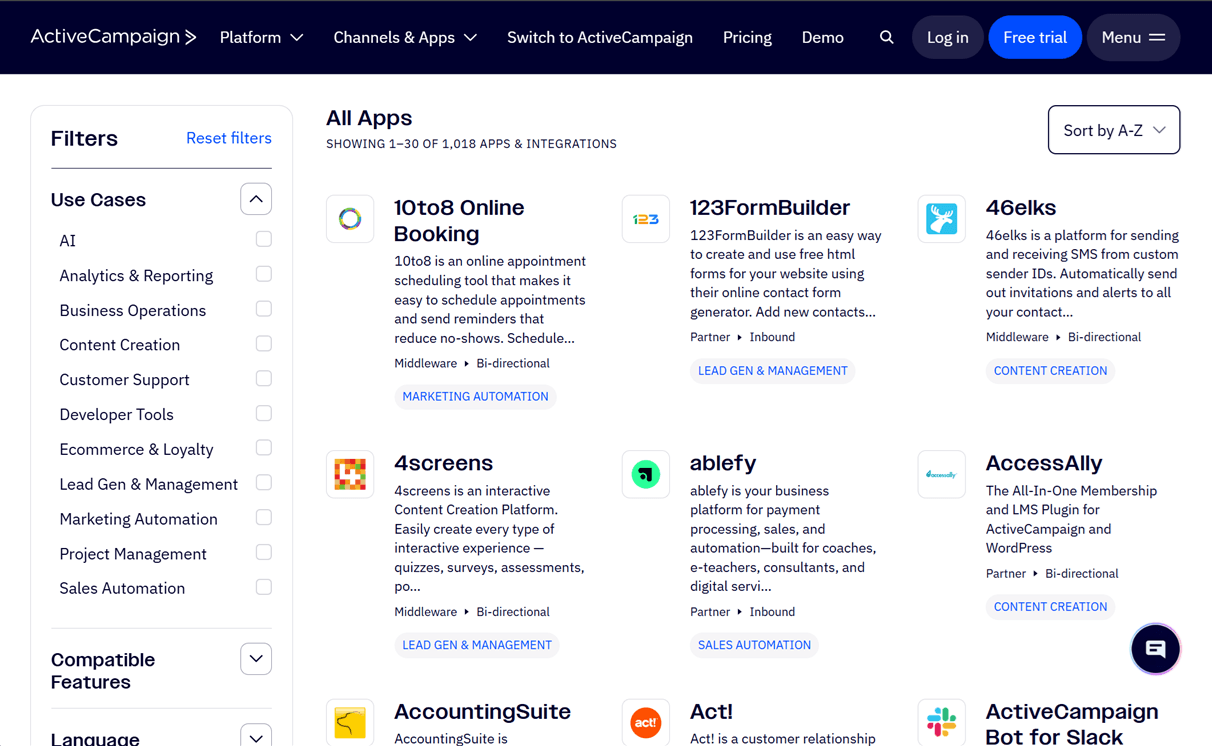Go to Switch to ActiveCampaign page

(x=600, y=37)
